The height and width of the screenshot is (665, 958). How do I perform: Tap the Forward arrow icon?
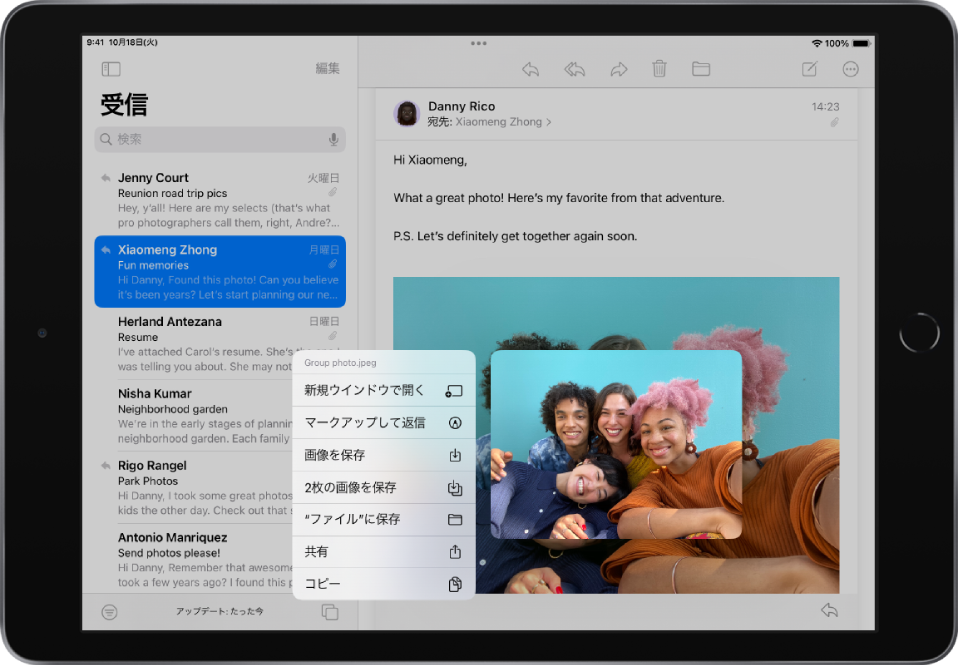coord(618,69)
